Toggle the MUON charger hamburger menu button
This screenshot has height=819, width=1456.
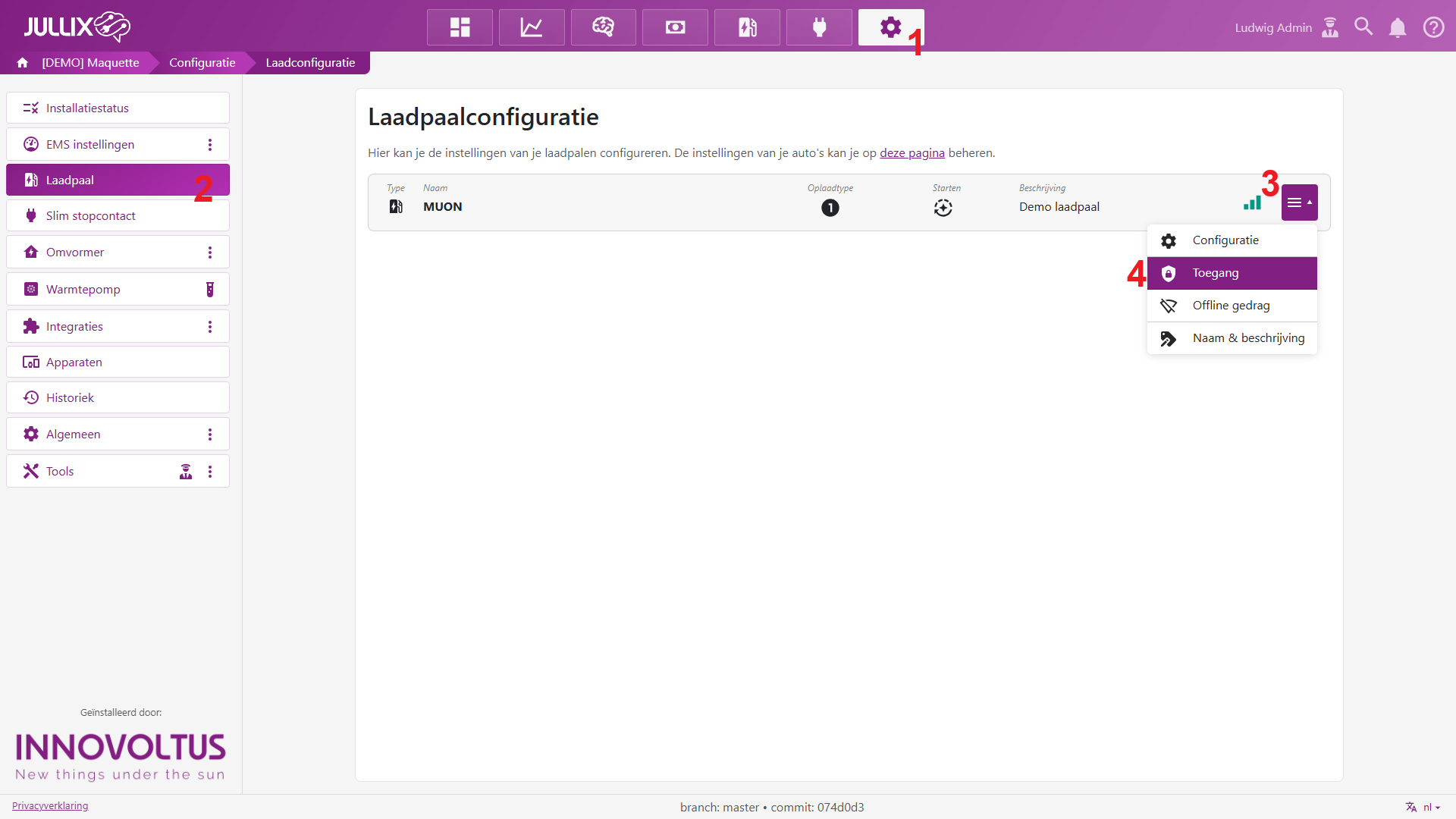coord(1299,202)
